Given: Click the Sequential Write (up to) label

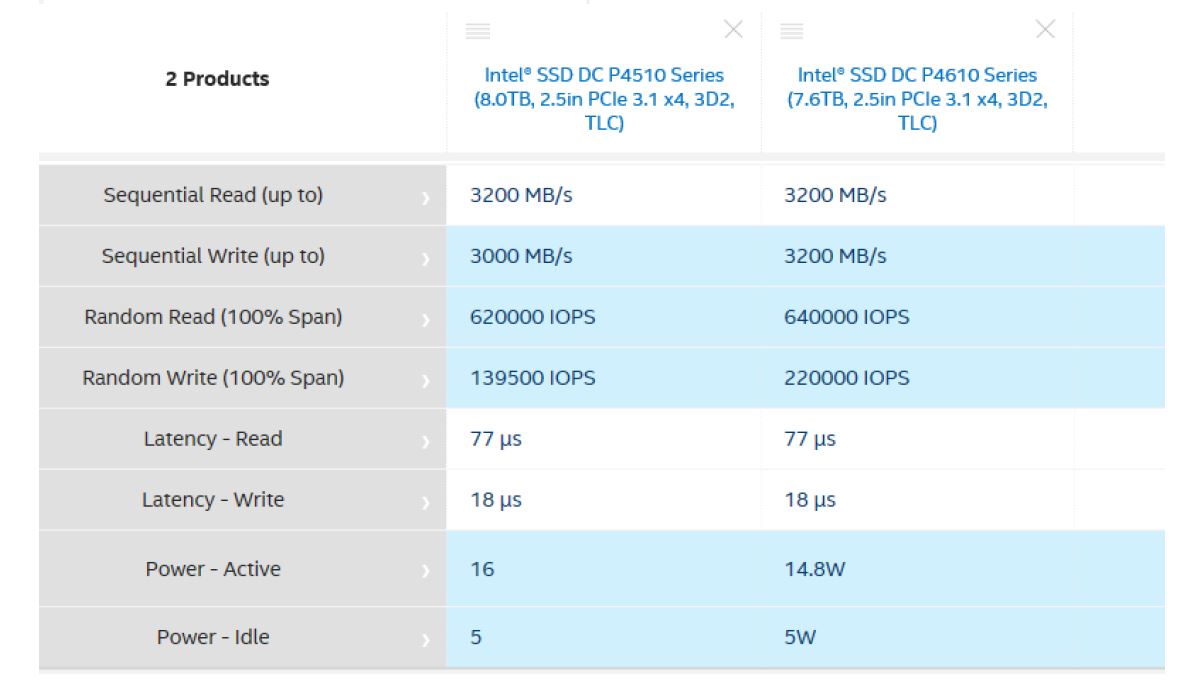Looking at the screenshot, I should (x=213, y=256).
